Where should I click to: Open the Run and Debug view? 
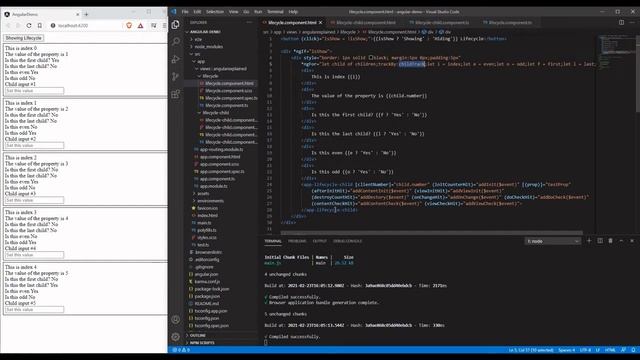(176, 60)
